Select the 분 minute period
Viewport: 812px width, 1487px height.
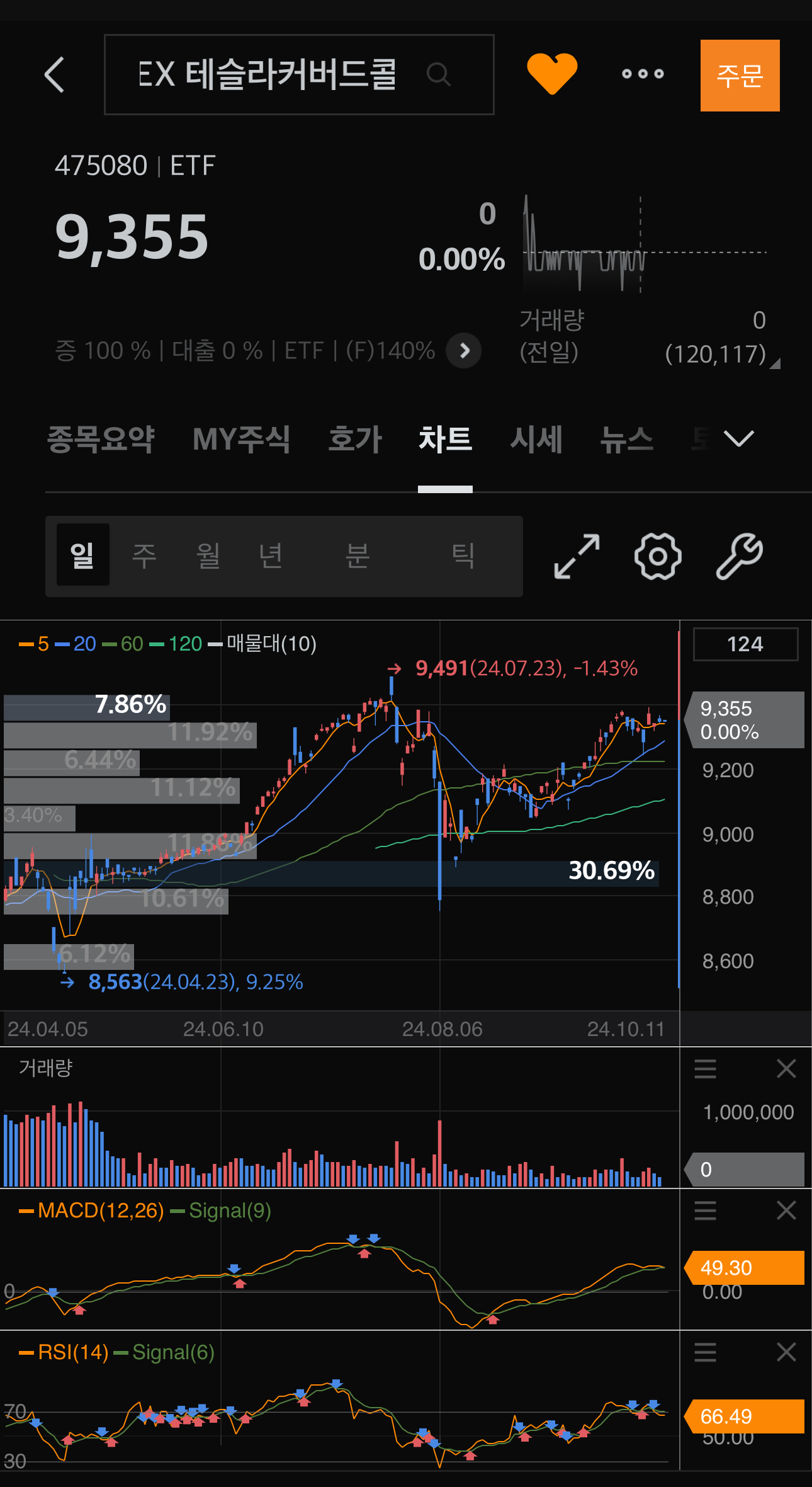tap(358, 555)
